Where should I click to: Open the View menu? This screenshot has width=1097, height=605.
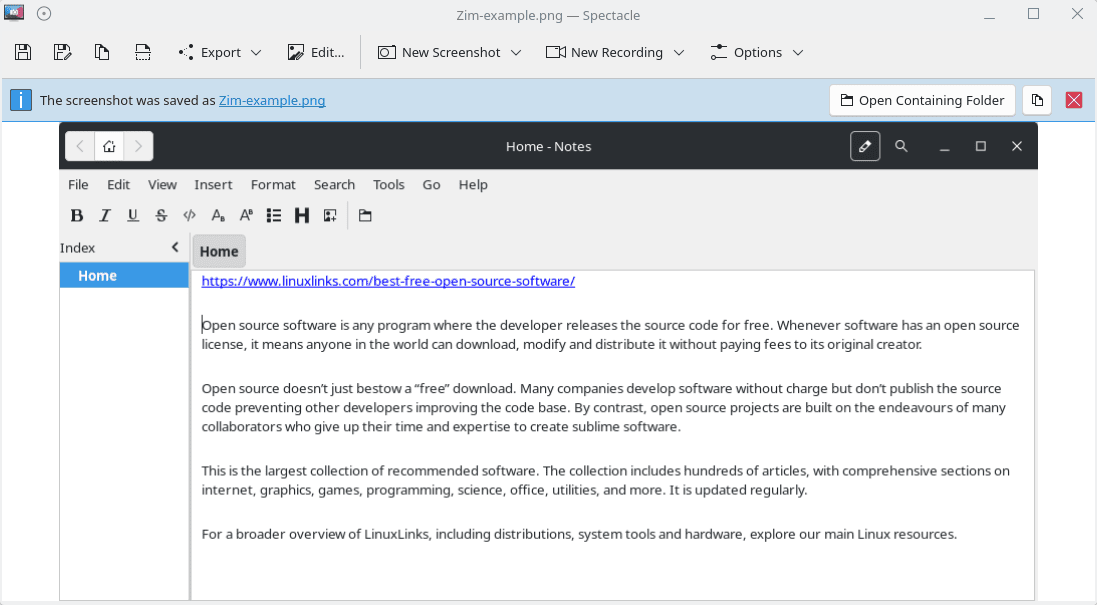point(162,185)
